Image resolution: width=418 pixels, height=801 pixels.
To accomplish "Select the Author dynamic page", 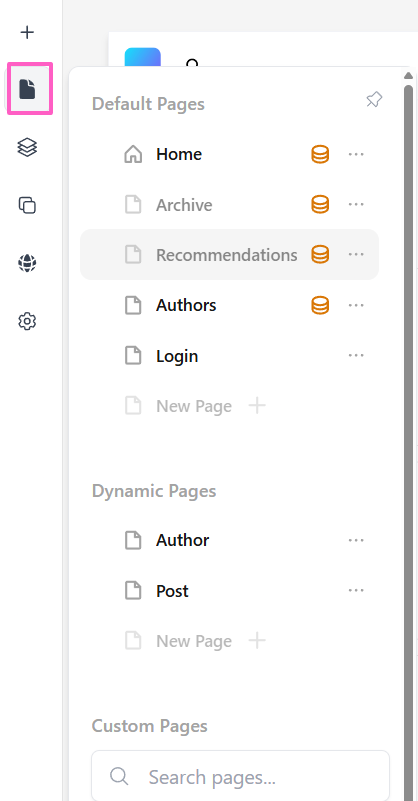I will pos(182,540).
